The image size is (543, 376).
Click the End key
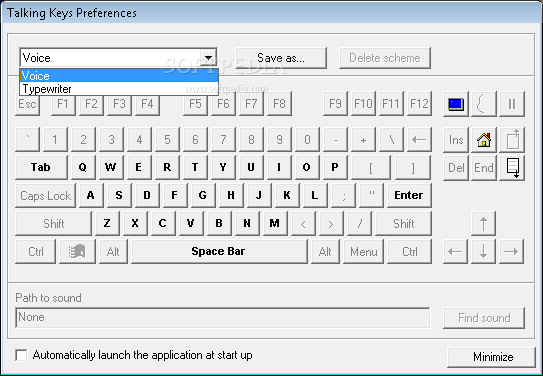484,168
